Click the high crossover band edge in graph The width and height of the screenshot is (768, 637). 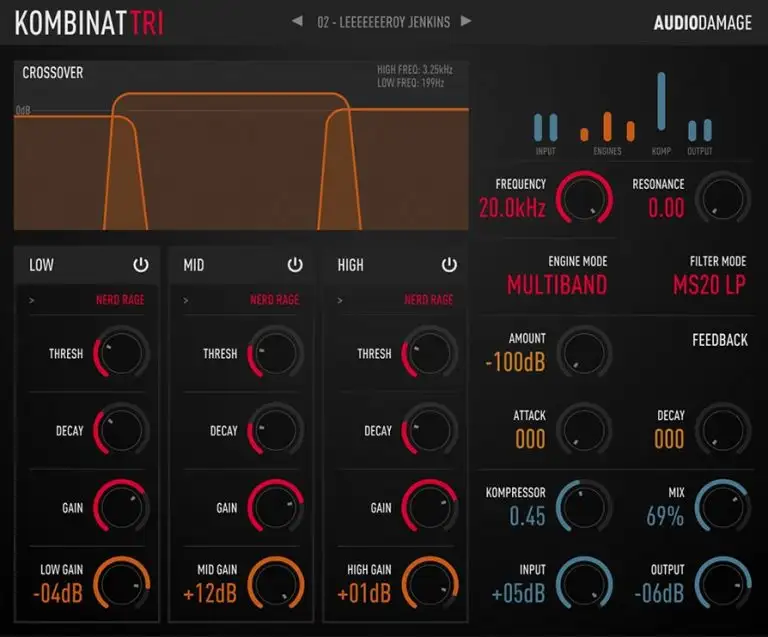339,169
